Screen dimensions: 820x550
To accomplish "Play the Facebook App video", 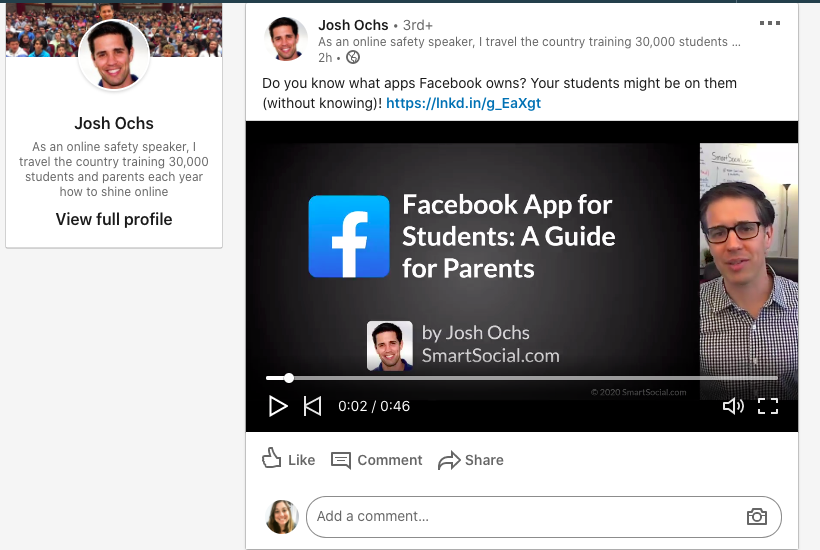I will point(278,406).
